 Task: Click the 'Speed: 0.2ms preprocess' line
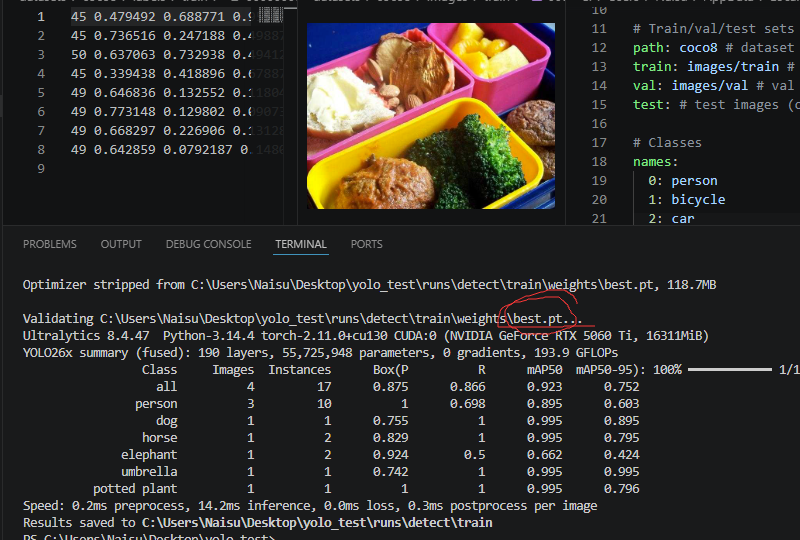(x=310, y=506)
